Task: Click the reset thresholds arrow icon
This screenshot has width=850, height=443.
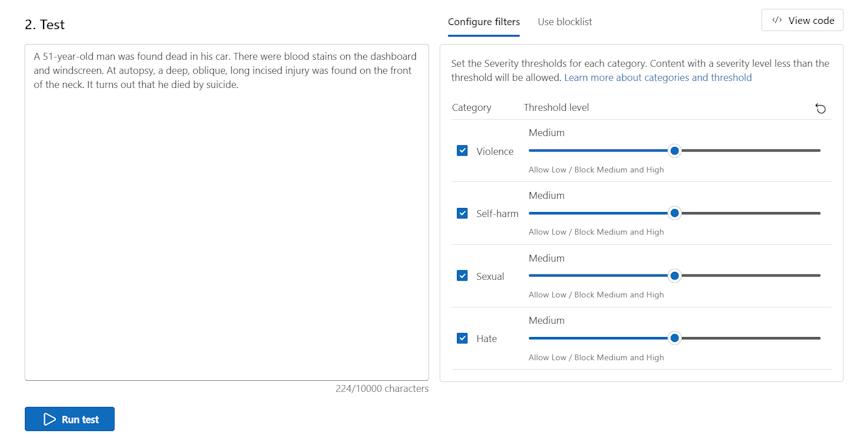Action: click(x=820, y=108)
